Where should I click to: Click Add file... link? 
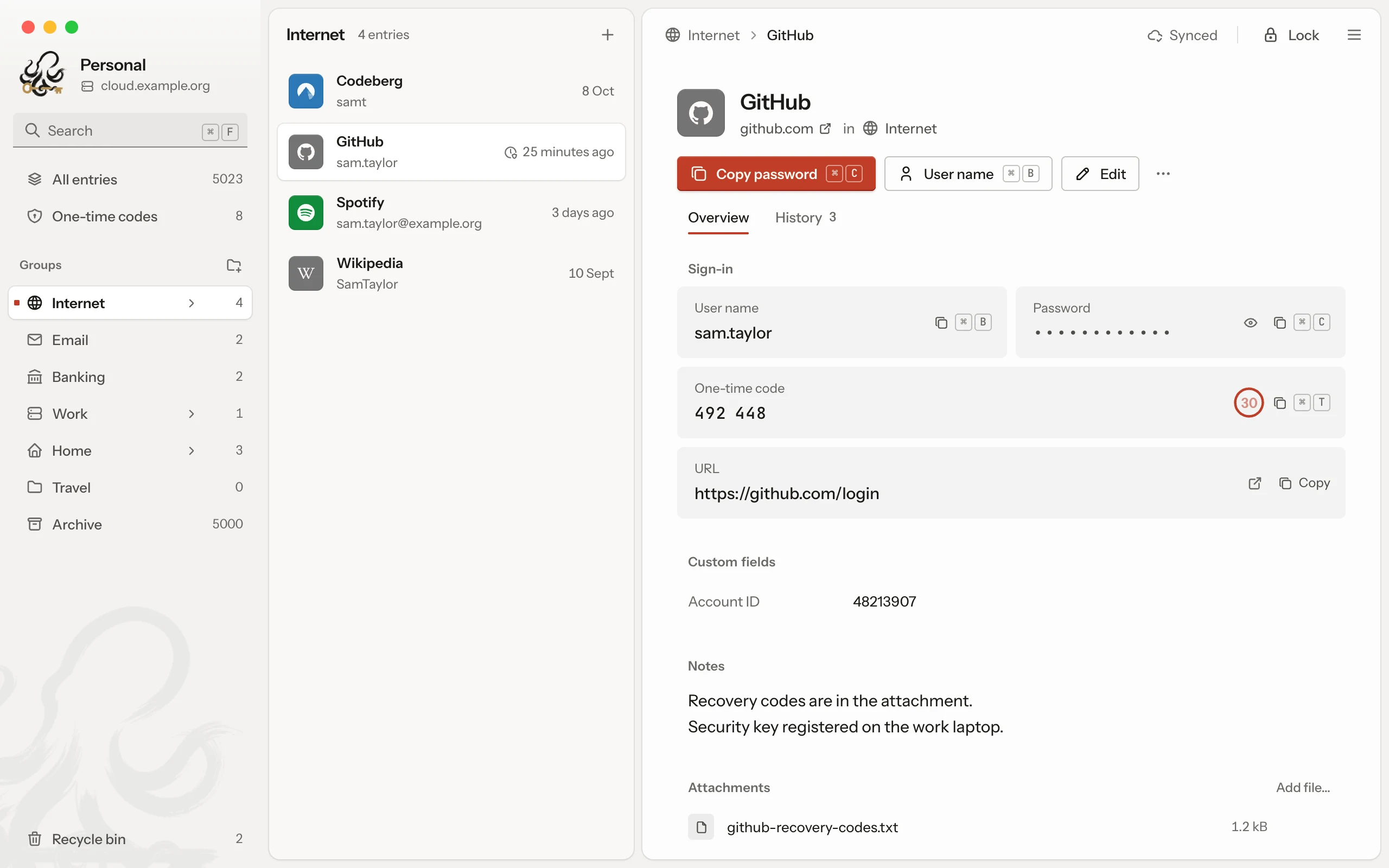[1303, 788]
